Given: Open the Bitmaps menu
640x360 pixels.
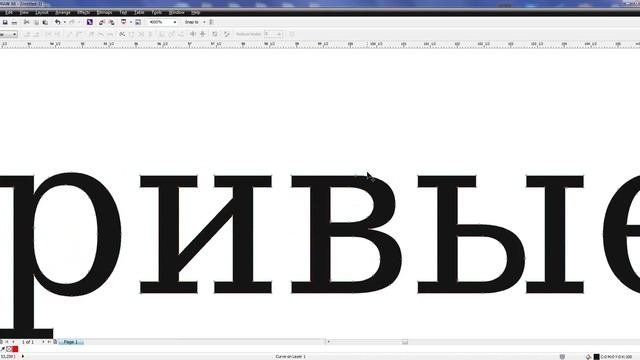Looking at the screenshot, I should (104, 13).
